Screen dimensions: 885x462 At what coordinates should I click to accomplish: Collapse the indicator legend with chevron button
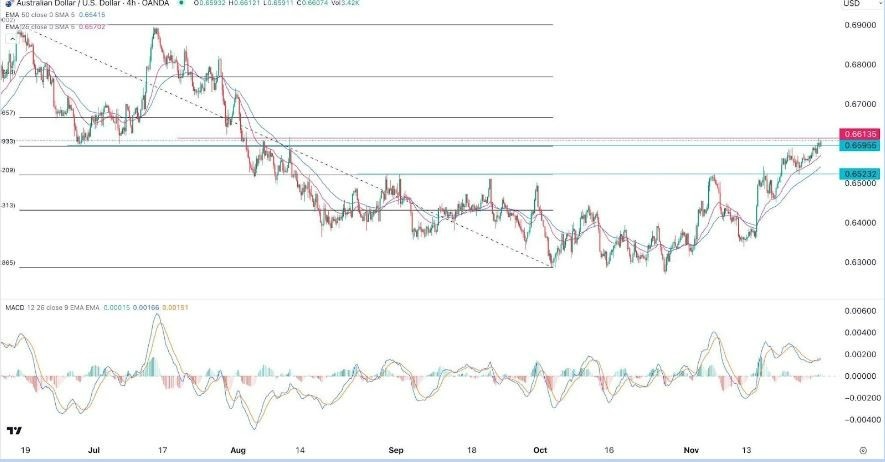pos(11,38)
